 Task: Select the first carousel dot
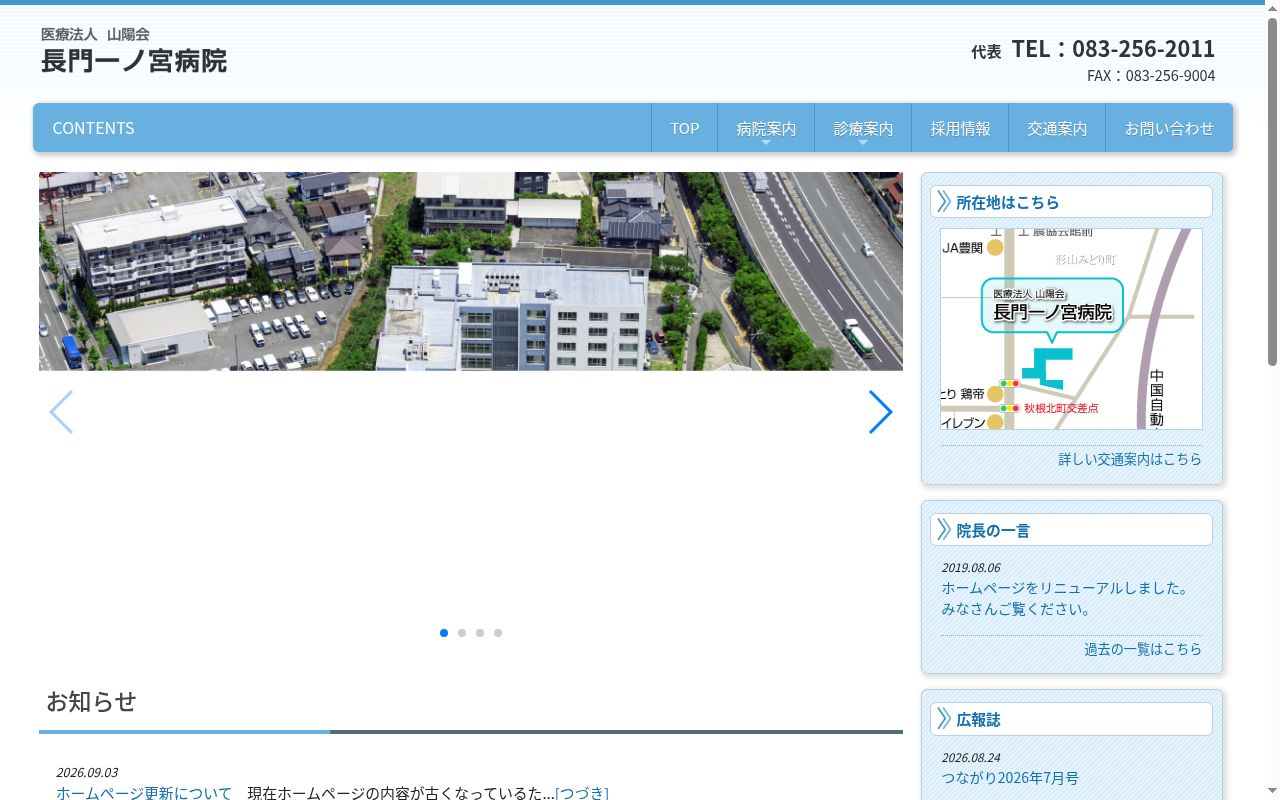click(444, 633)
